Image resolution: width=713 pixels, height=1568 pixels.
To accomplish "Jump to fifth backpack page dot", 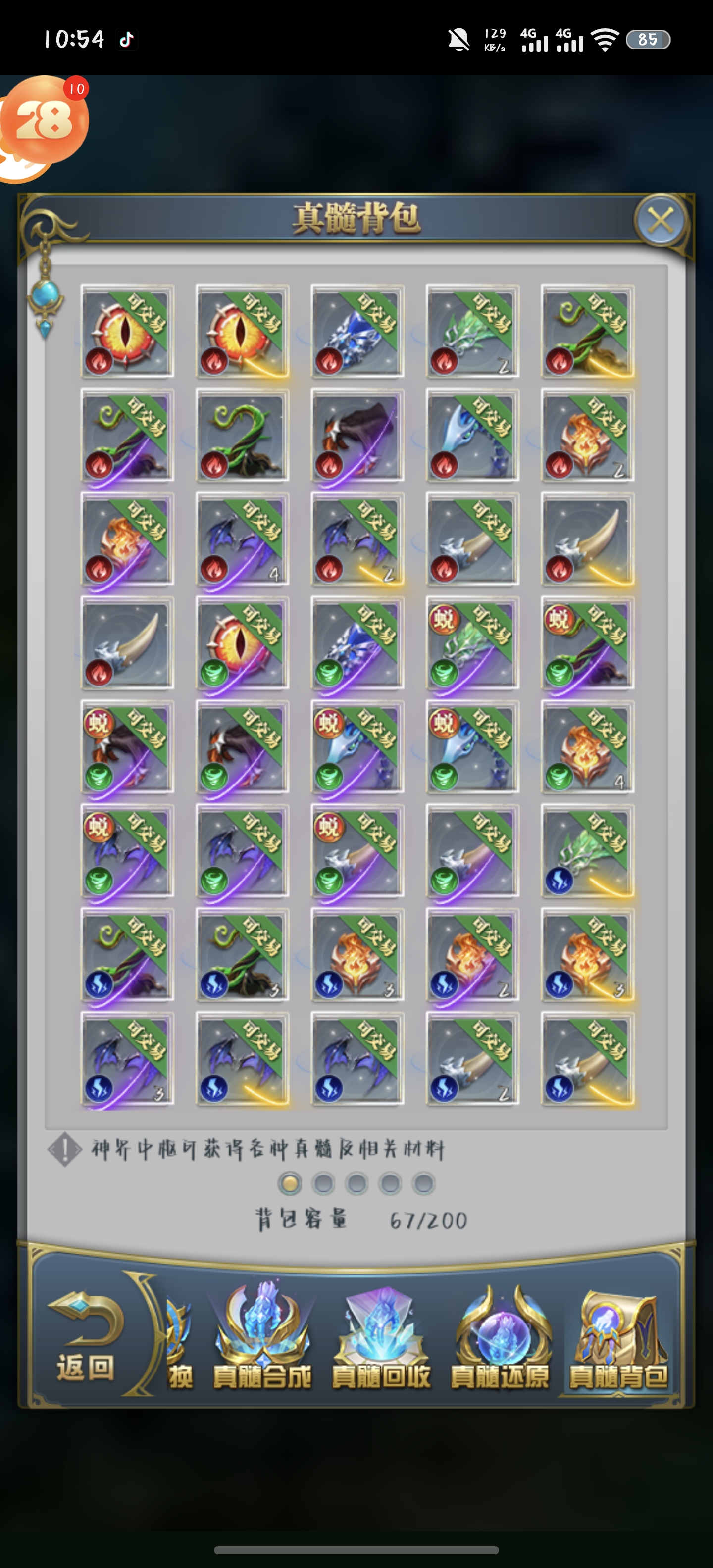I will click(x=424, y=1184).
